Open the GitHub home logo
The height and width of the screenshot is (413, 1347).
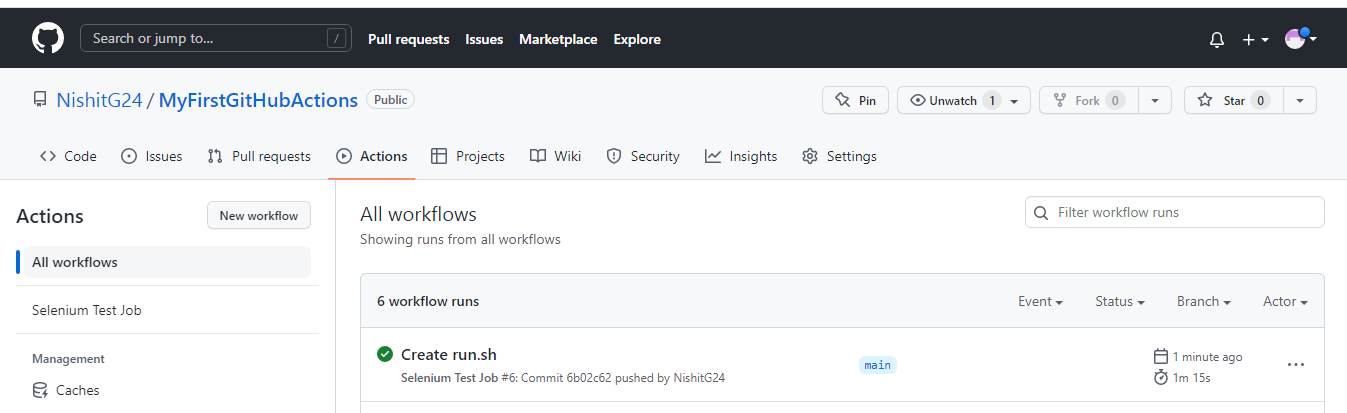[x=48, y=39]
